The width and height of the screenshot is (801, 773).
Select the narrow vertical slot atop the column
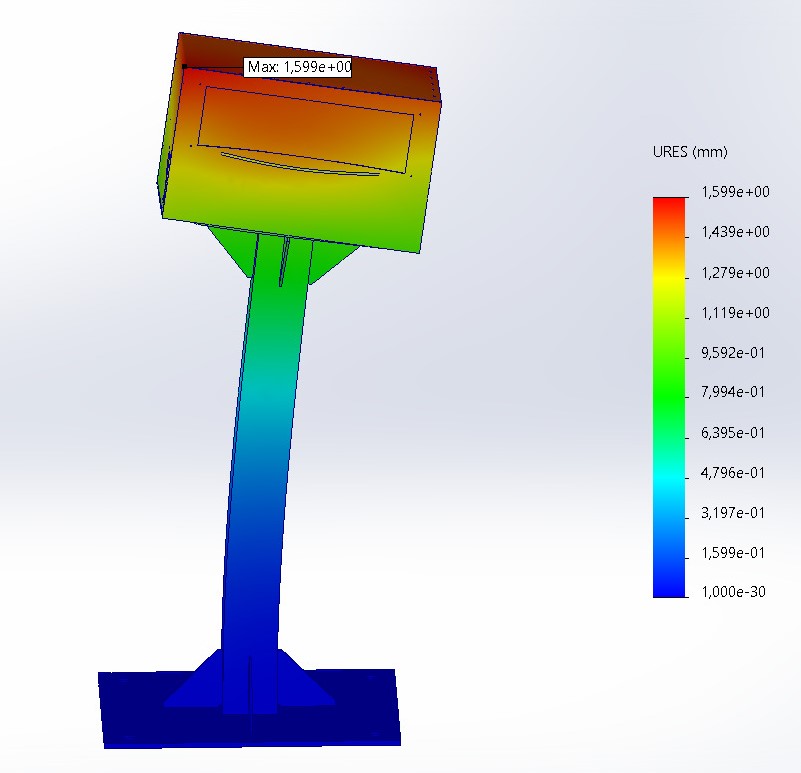point(285,262)
